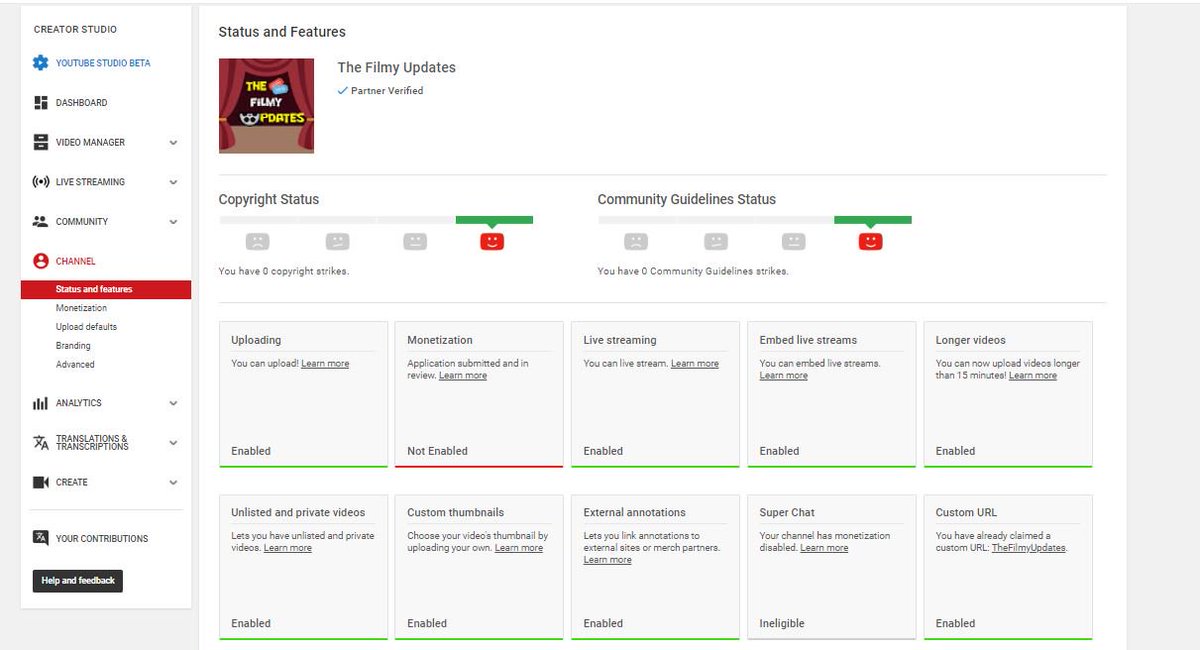This screenshot has width=1200, height=650.
Task: Click the red happy face in Copyright Status
Action: [x=492, y=241]
